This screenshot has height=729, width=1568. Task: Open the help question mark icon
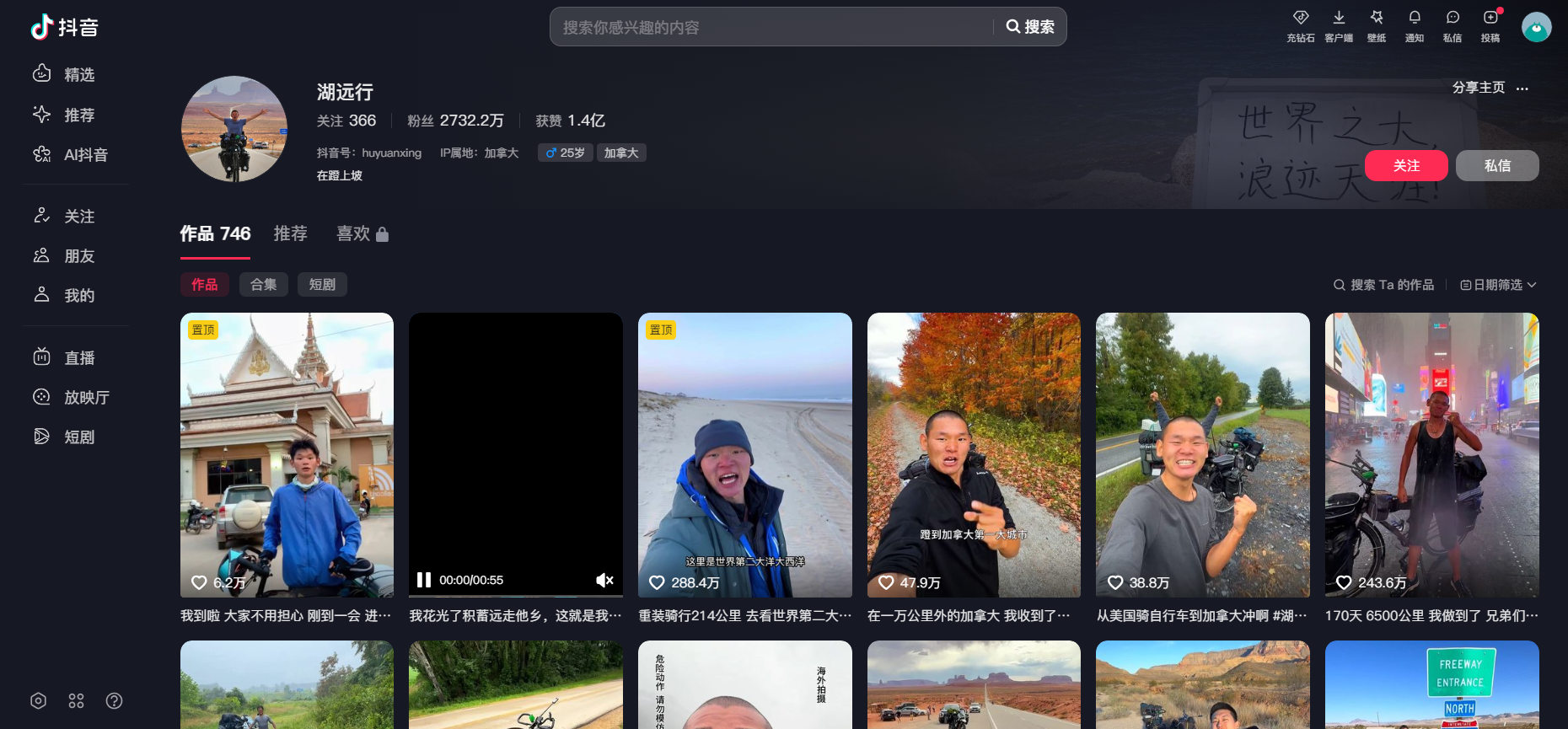click(x=115, y=700)
